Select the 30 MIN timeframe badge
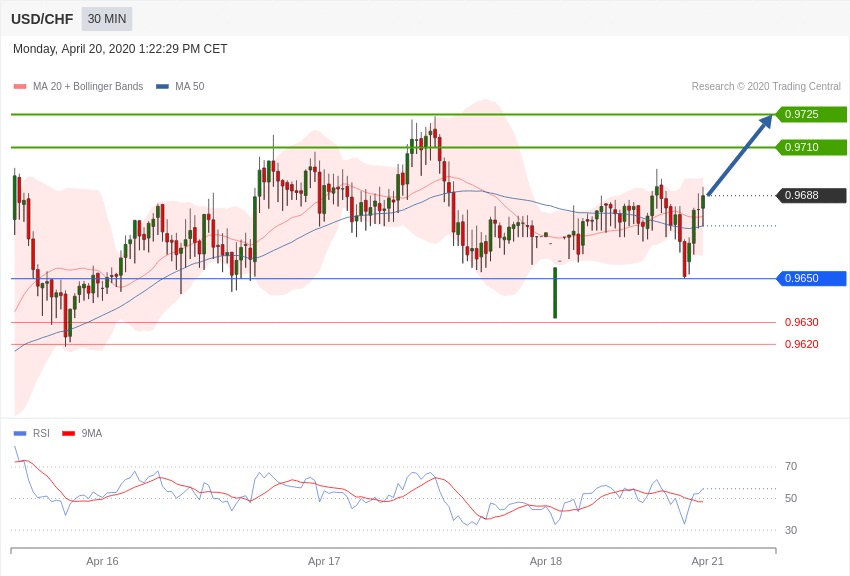 pyautogui.click(x=107, y=19)
